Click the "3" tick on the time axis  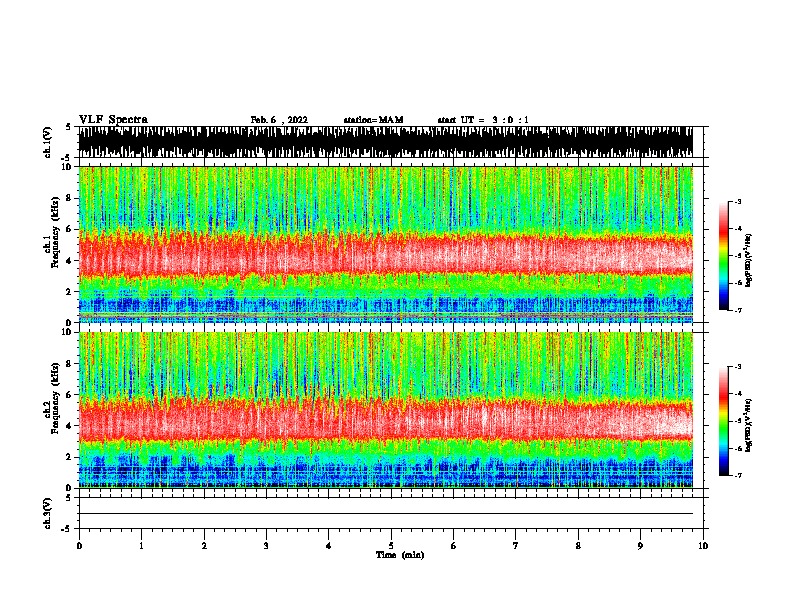point(266,546)
